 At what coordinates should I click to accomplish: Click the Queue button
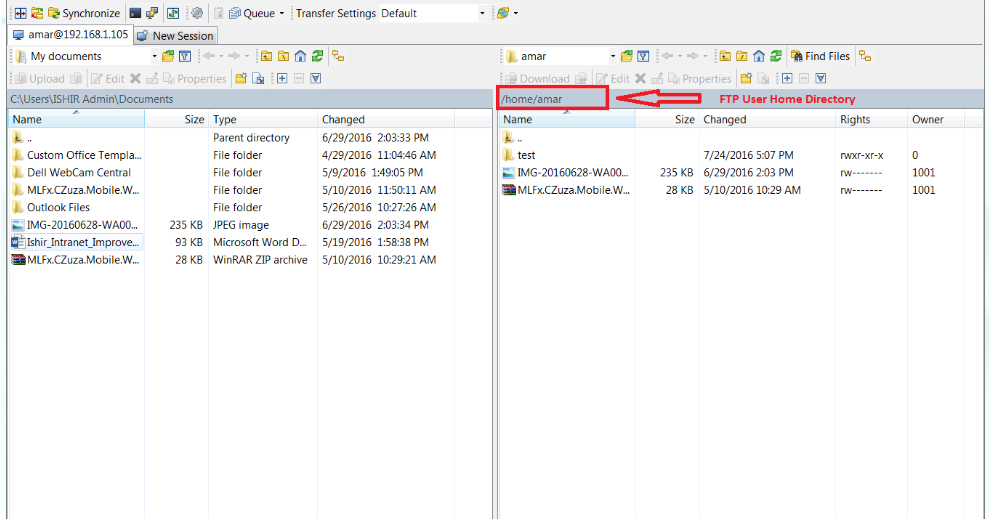click(x=252, y=13)
